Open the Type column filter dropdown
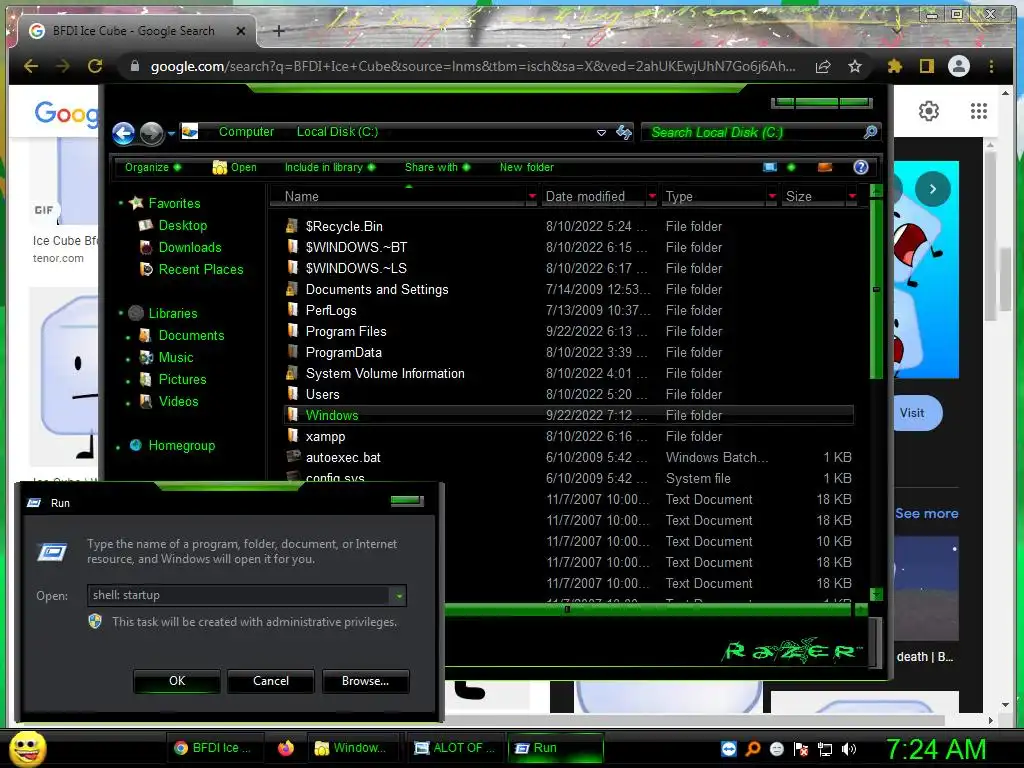Viewport: 1024px width, 768px height. [772, 196]
